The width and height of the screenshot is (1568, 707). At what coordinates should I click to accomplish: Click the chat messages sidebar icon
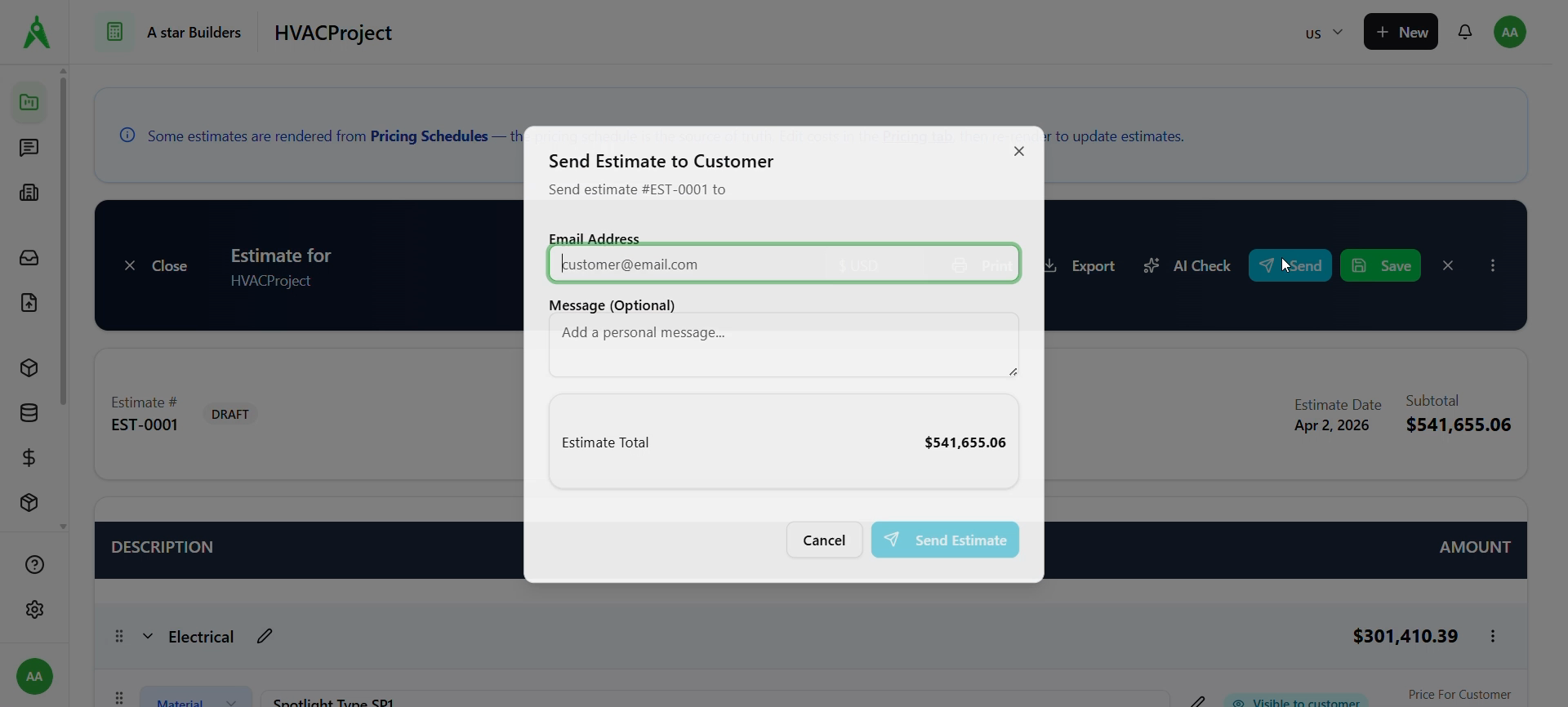click(29, 148)
